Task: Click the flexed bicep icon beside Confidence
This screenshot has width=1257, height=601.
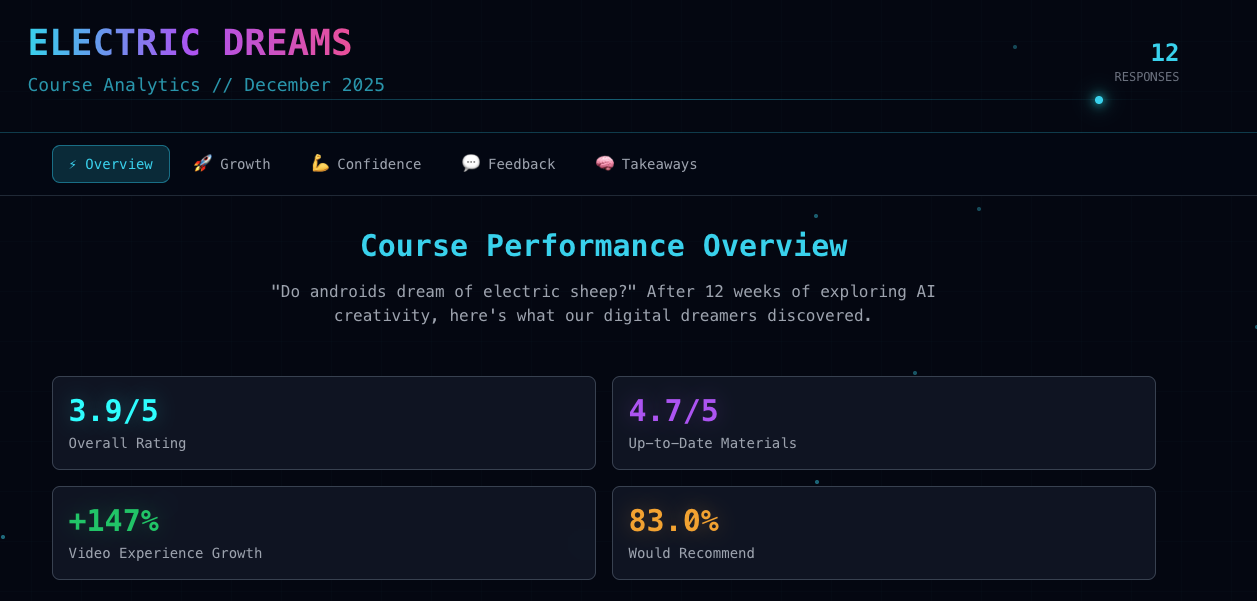Action: click(x=319, y=163)
